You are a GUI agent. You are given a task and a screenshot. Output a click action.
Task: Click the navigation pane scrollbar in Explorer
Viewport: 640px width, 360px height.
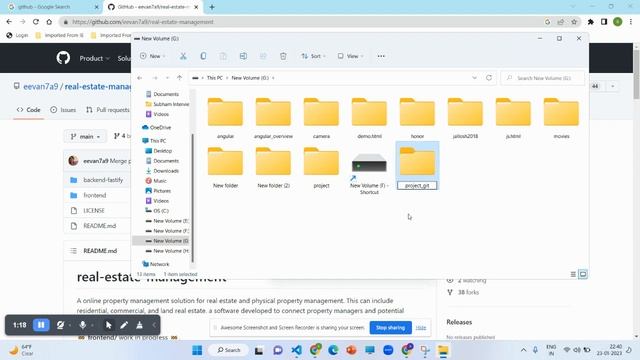pos(192,198)
